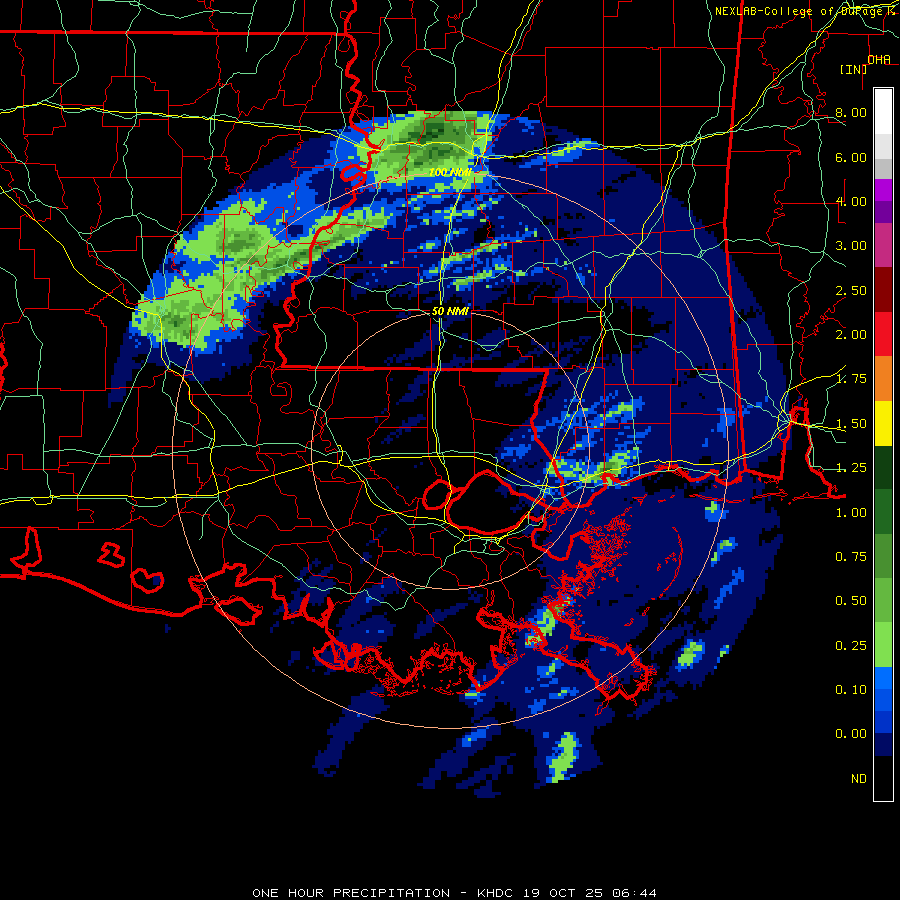Select the 3.00 legend value
The height and width of the screenshot is (900, 900).
pyautogui.click(x=851, y=246)
